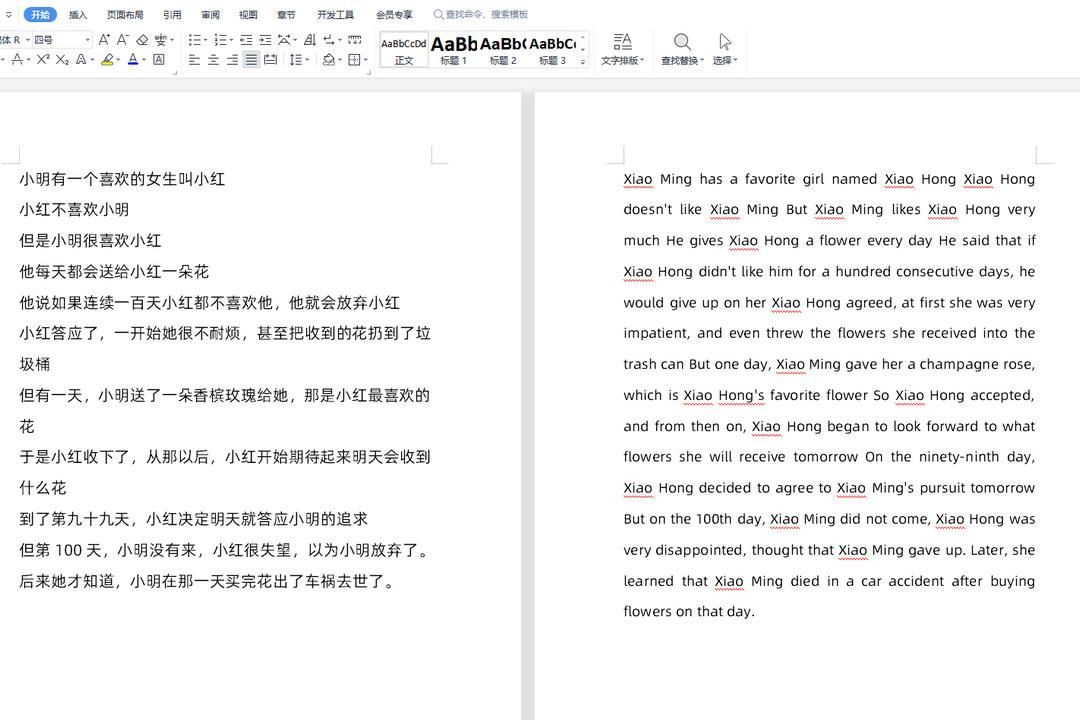Click on '小红不喜欢小明' line

click(x=74, y=209)
